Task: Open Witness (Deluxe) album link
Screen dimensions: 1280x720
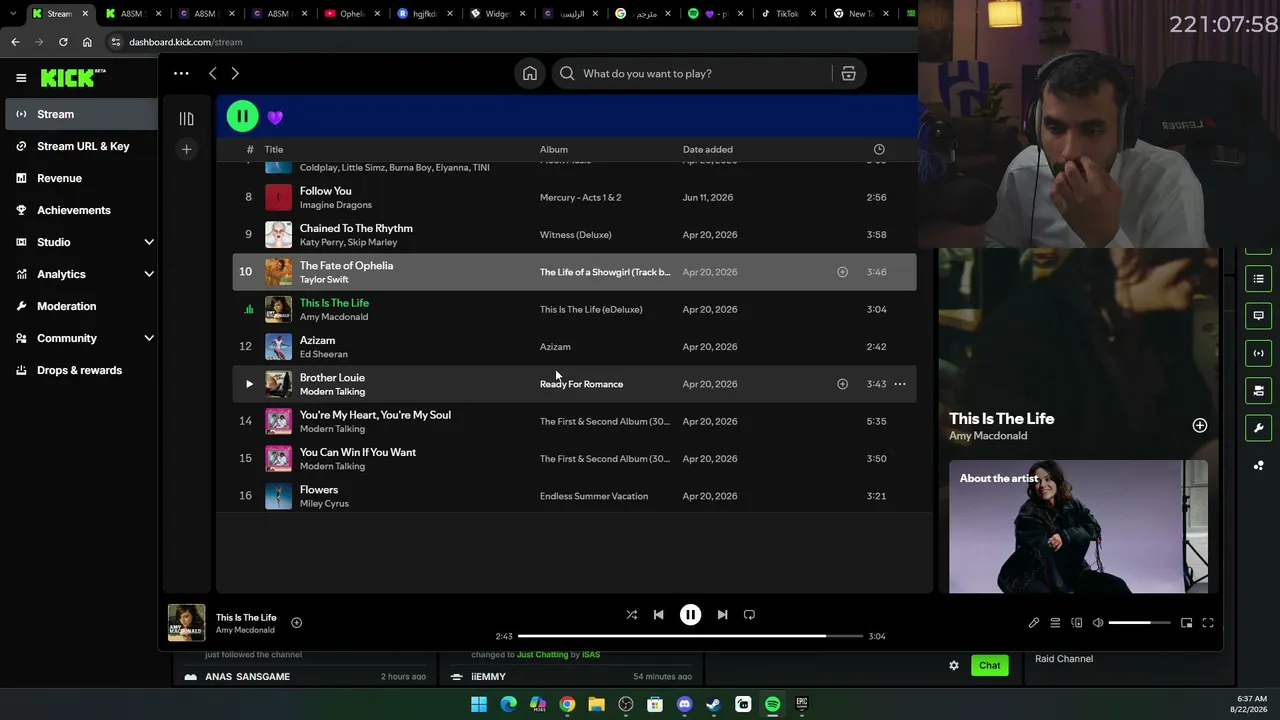Action: click(576, 235)
